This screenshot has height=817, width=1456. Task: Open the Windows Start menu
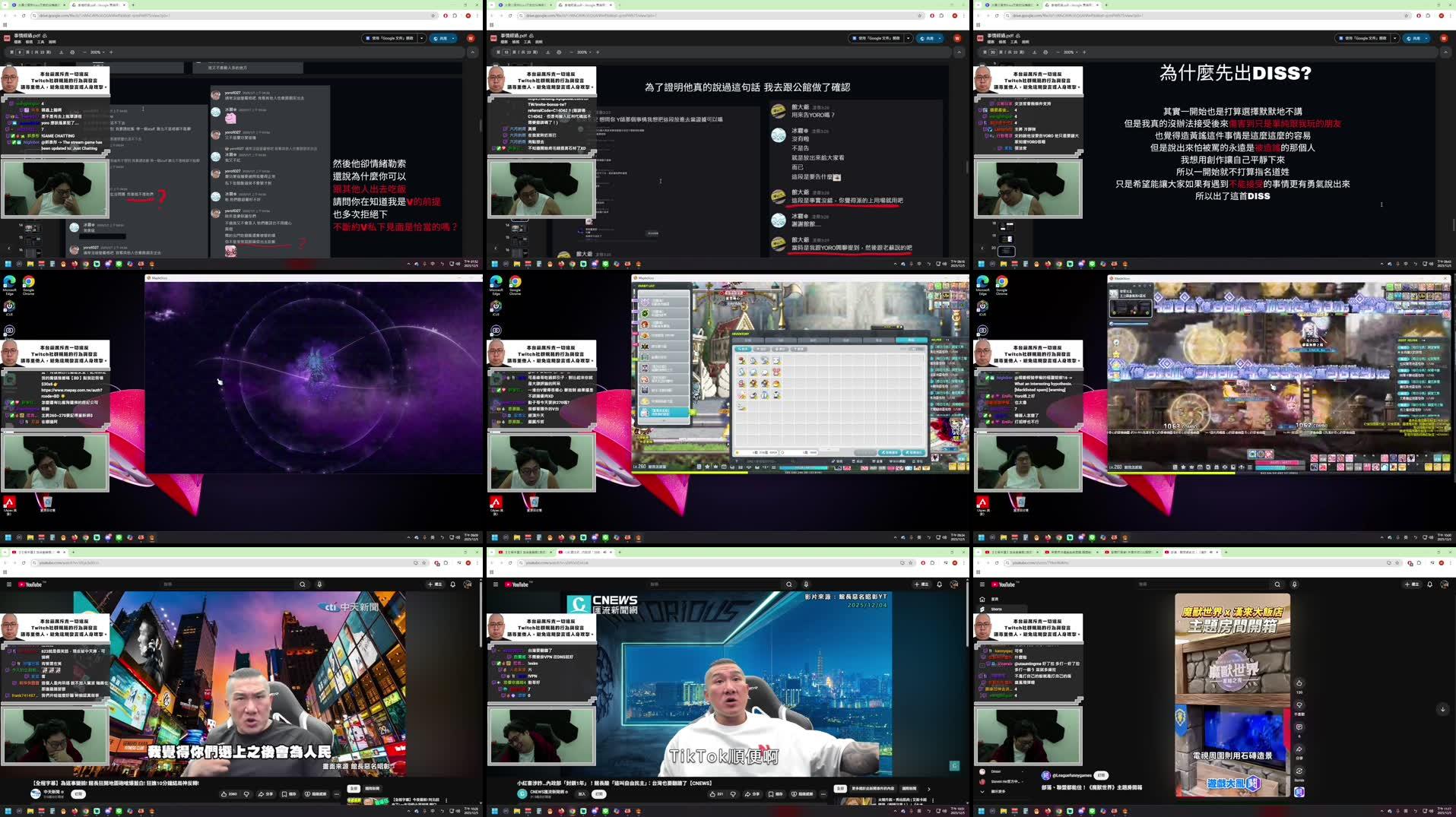coord(9,812)
